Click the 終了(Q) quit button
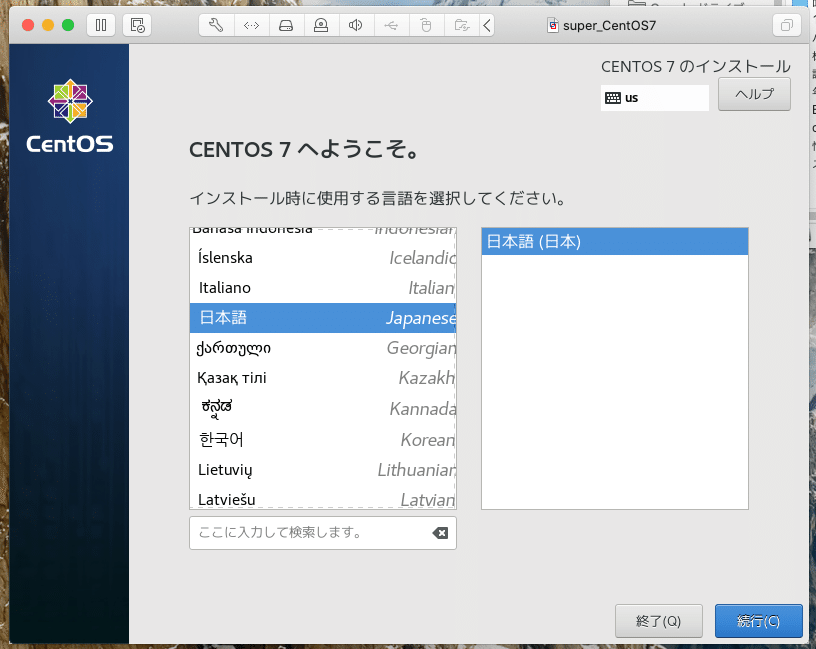The width and height of the screenshot is (816, 649). point(659,621)
